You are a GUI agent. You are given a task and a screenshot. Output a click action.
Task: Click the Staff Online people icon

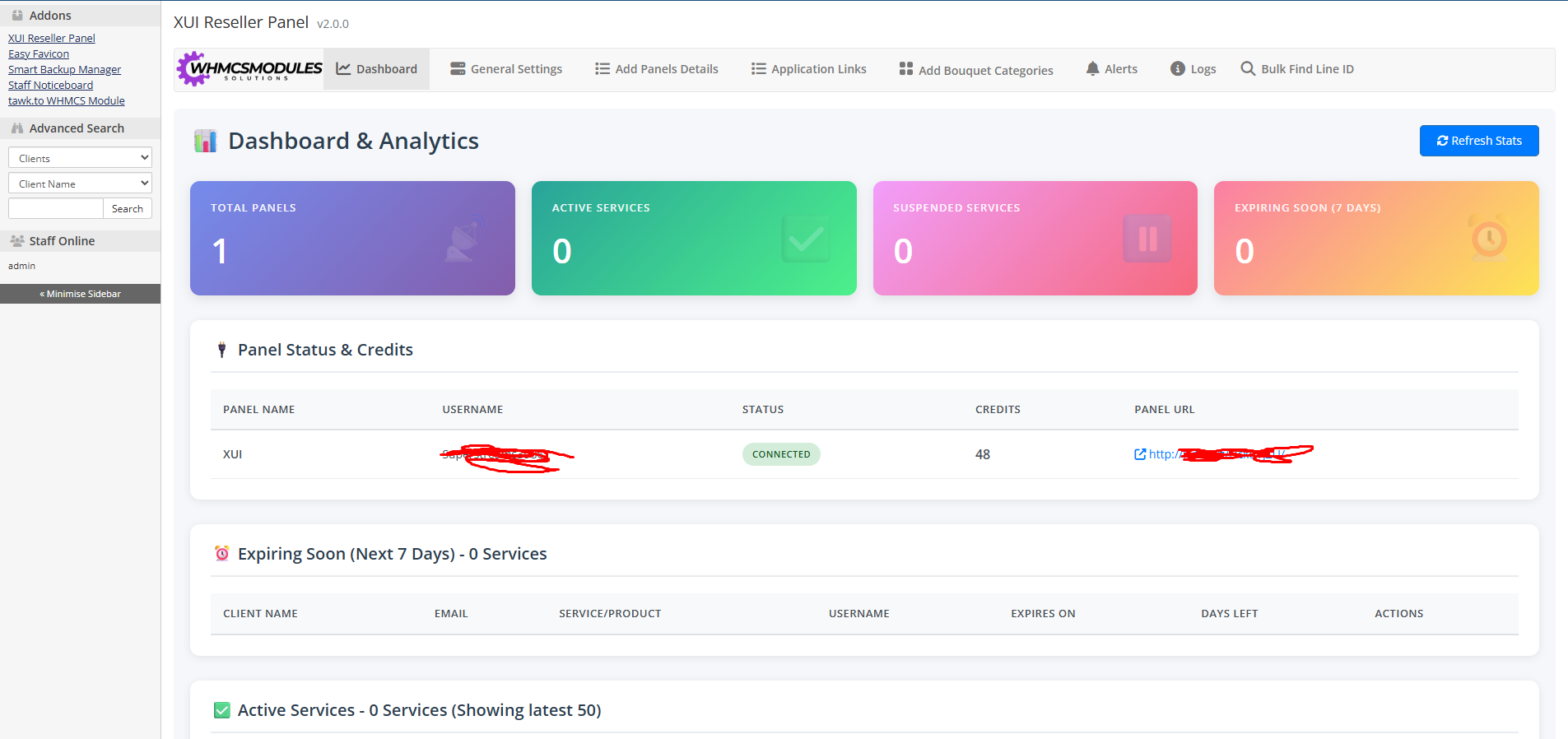coord(17,241)
